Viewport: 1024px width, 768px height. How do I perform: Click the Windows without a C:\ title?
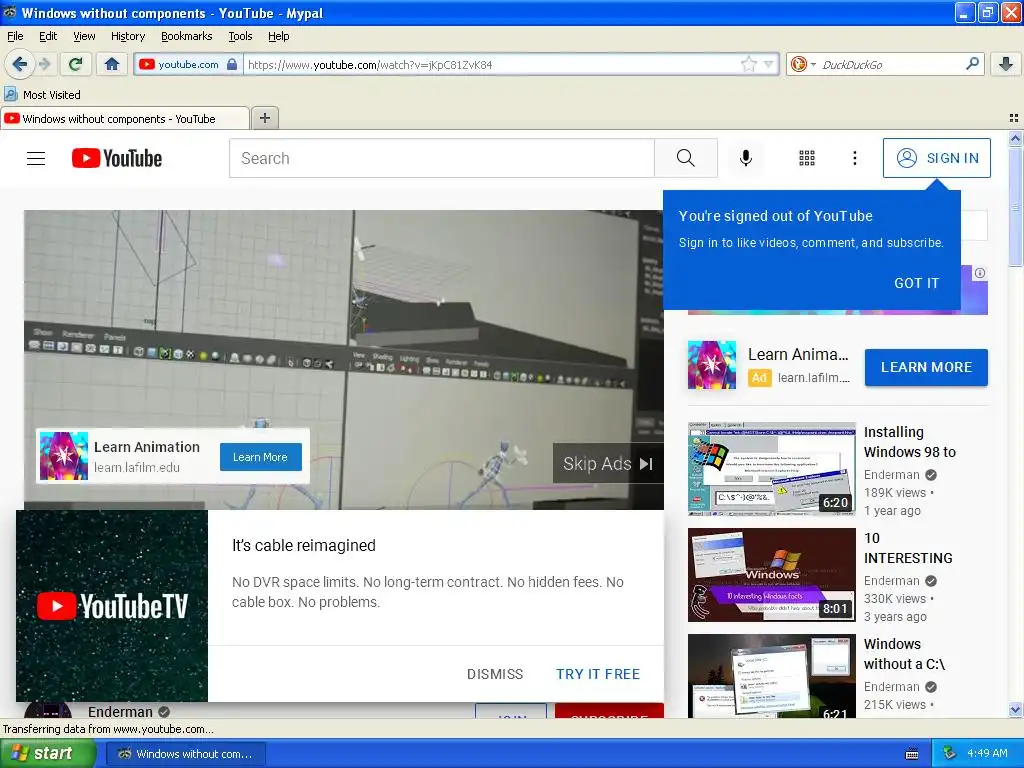click(904, 654)
